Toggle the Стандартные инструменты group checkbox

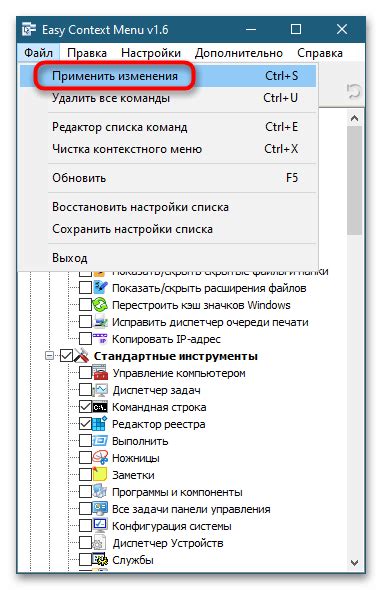pyautogui.click(x=67, y=356)
